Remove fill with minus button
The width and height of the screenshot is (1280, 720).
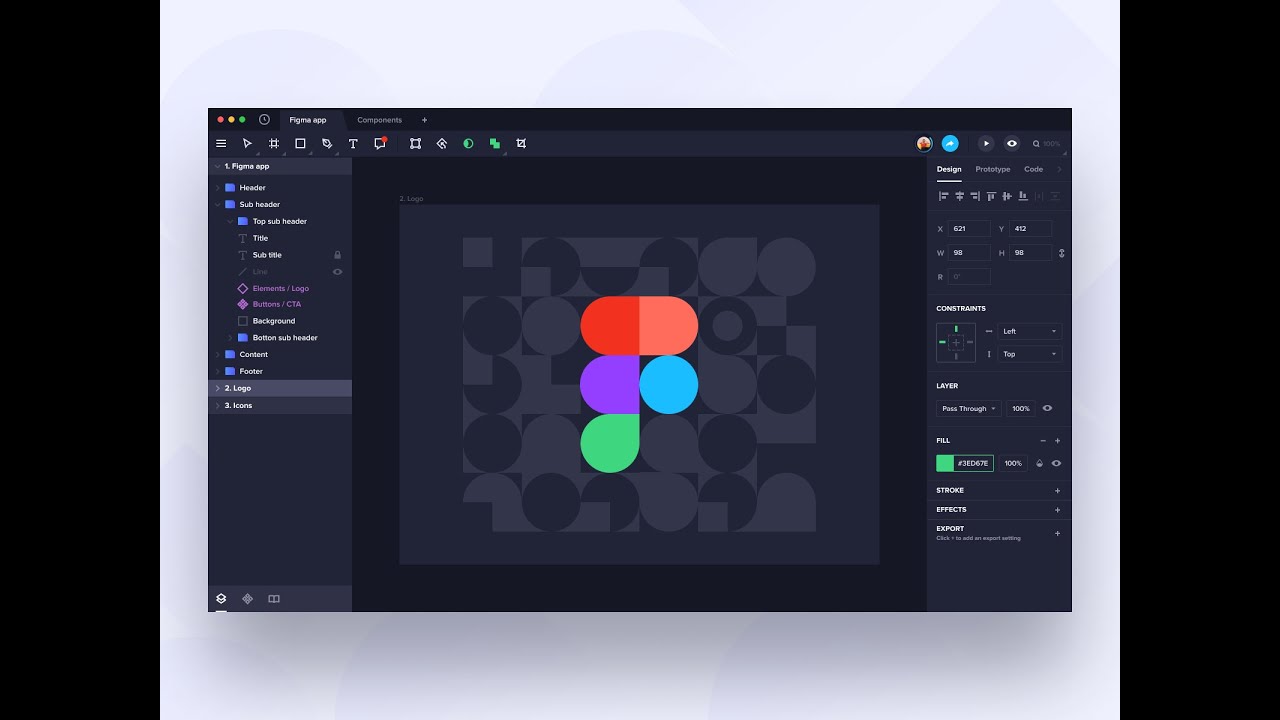[x=1043, y=441]
